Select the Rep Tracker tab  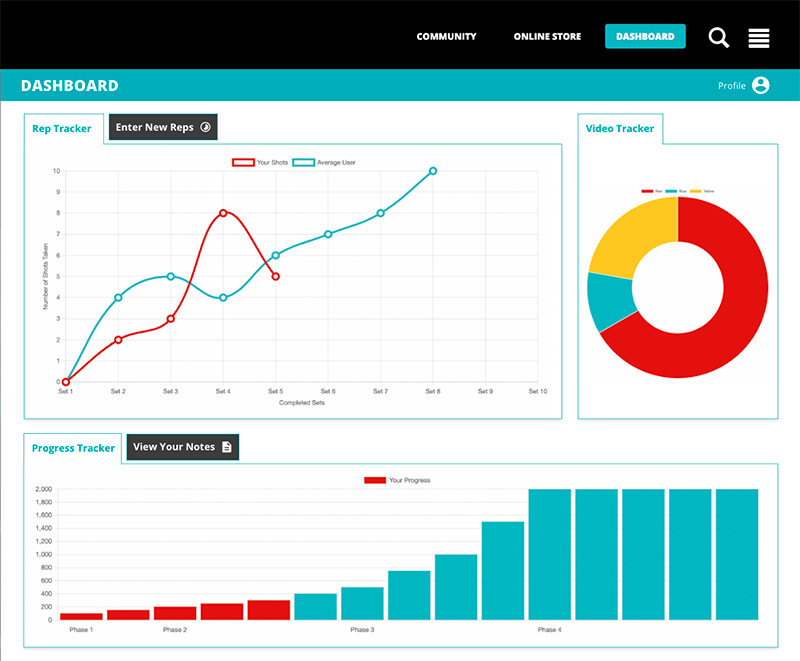pyautogui.click(x=62, y=128)
